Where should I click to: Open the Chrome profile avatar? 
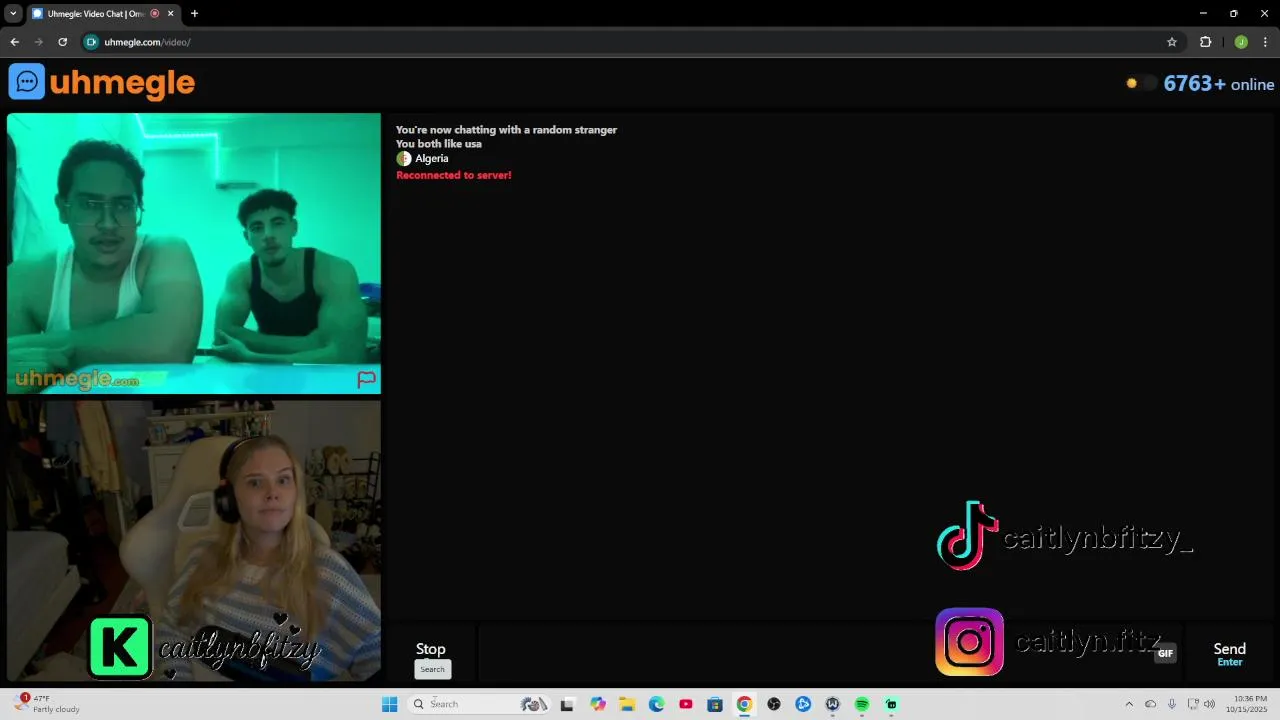tap(1241, 42)
